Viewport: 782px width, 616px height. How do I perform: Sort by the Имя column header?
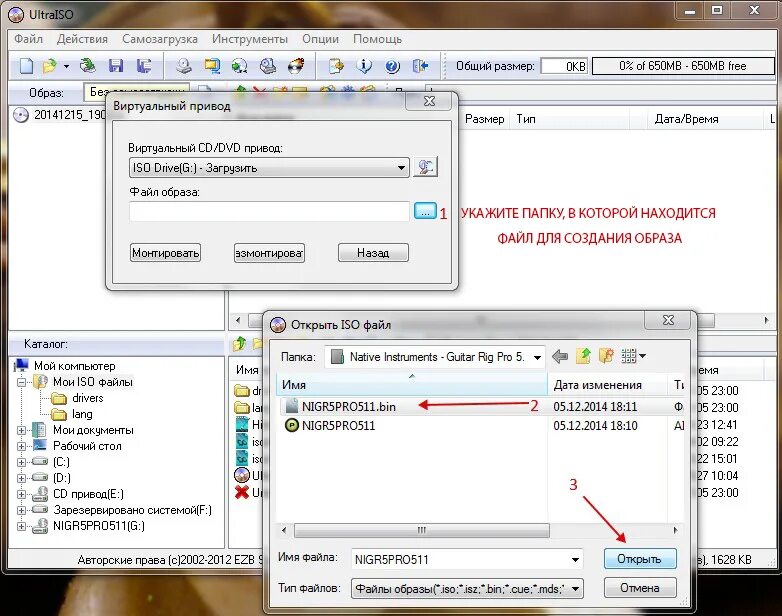coord(412,385)
